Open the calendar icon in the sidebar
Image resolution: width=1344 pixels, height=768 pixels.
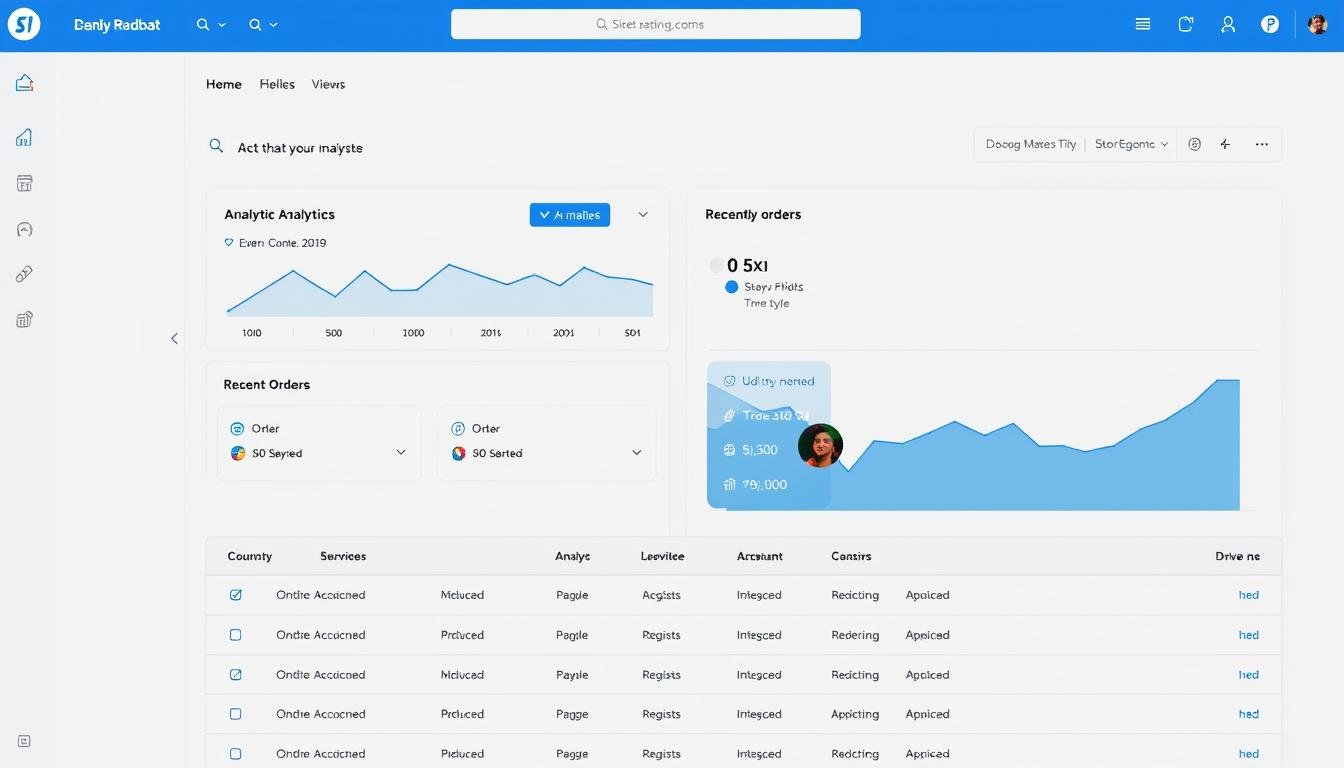tap(24, 183)
